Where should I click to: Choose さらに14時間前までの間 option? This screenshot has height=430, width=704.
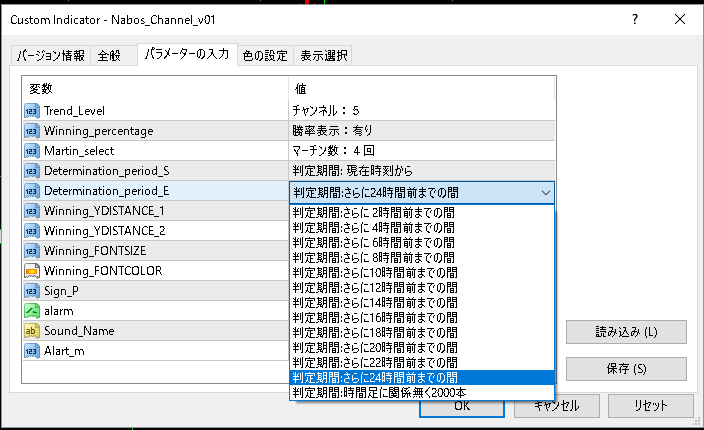pyautogui.click(x=422, y=303)
